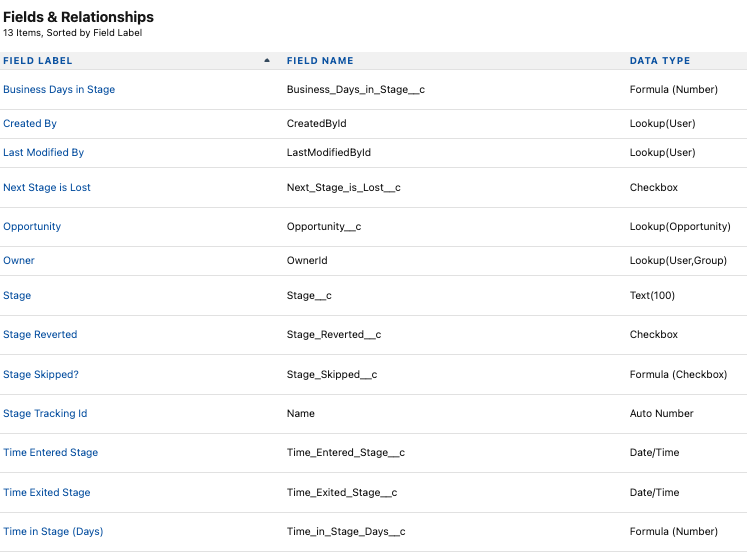747x557 pixels.
Task: Click the Lookup(Opportunity) data type cell
Action: pyautogui.click(x=680, y=226)
